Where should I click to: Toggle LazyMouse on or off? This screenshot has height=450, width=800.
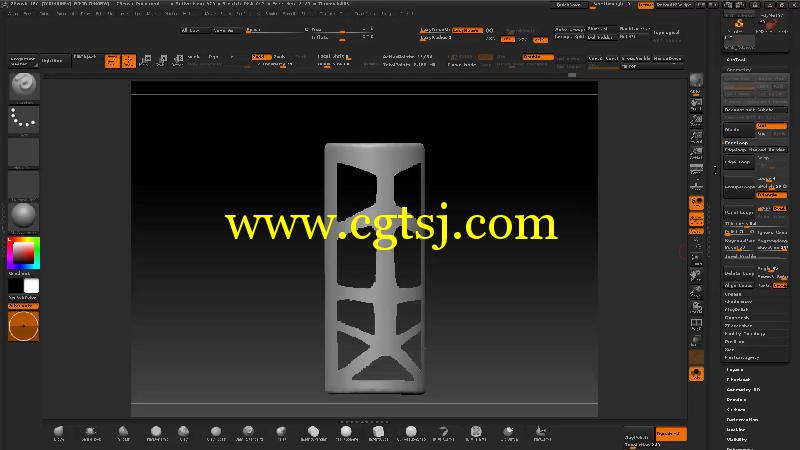point(466,31)
